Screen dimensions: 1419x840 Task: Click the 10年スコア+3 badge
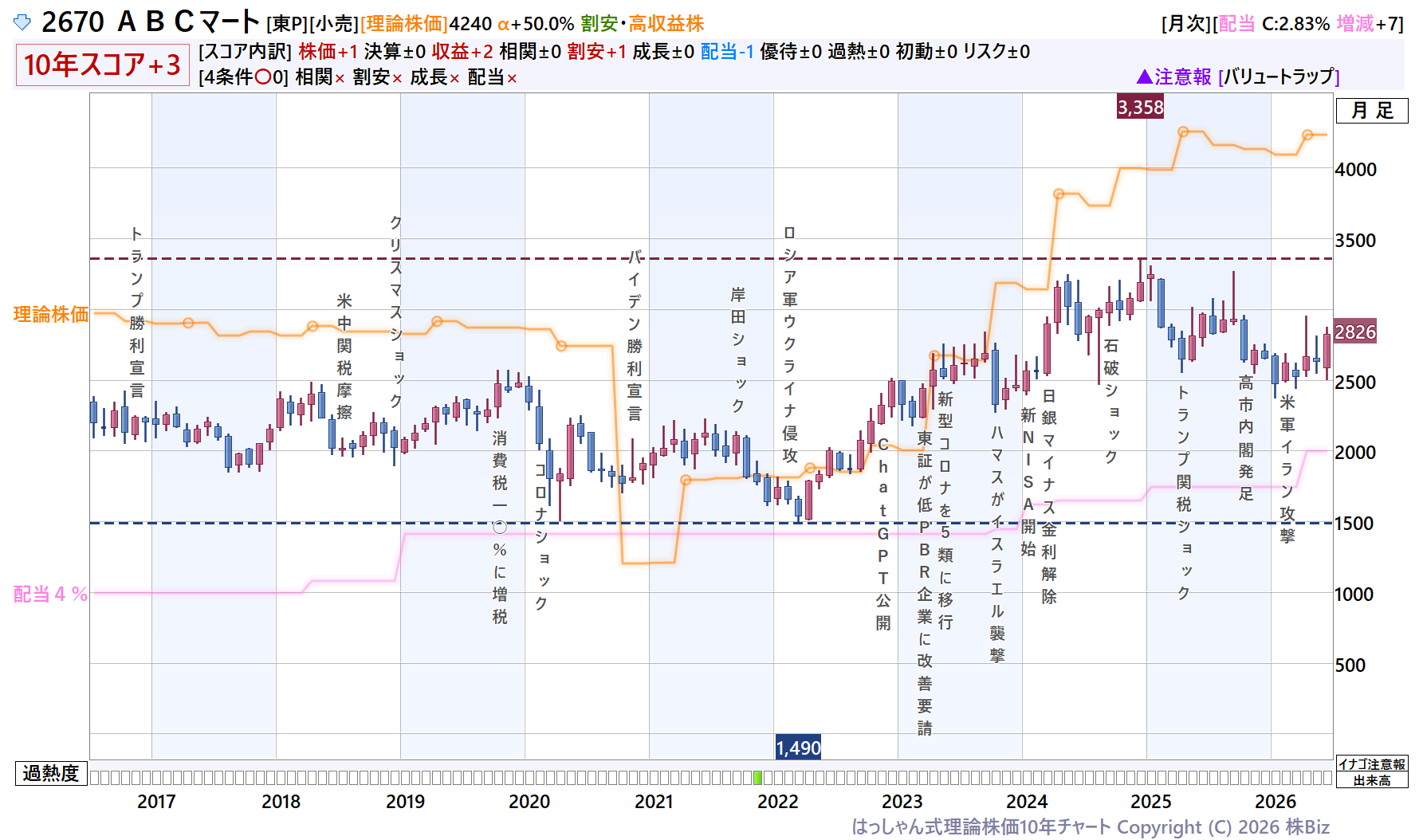pos(102,65)
